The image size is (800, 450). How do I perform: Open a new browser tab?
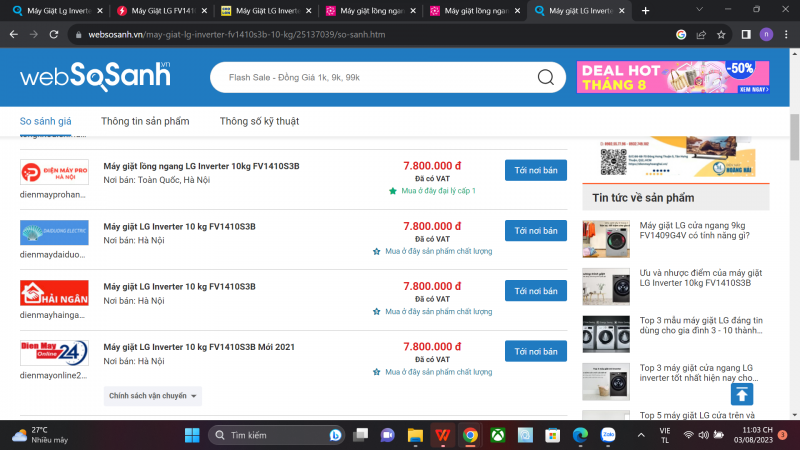coord(645,11)
